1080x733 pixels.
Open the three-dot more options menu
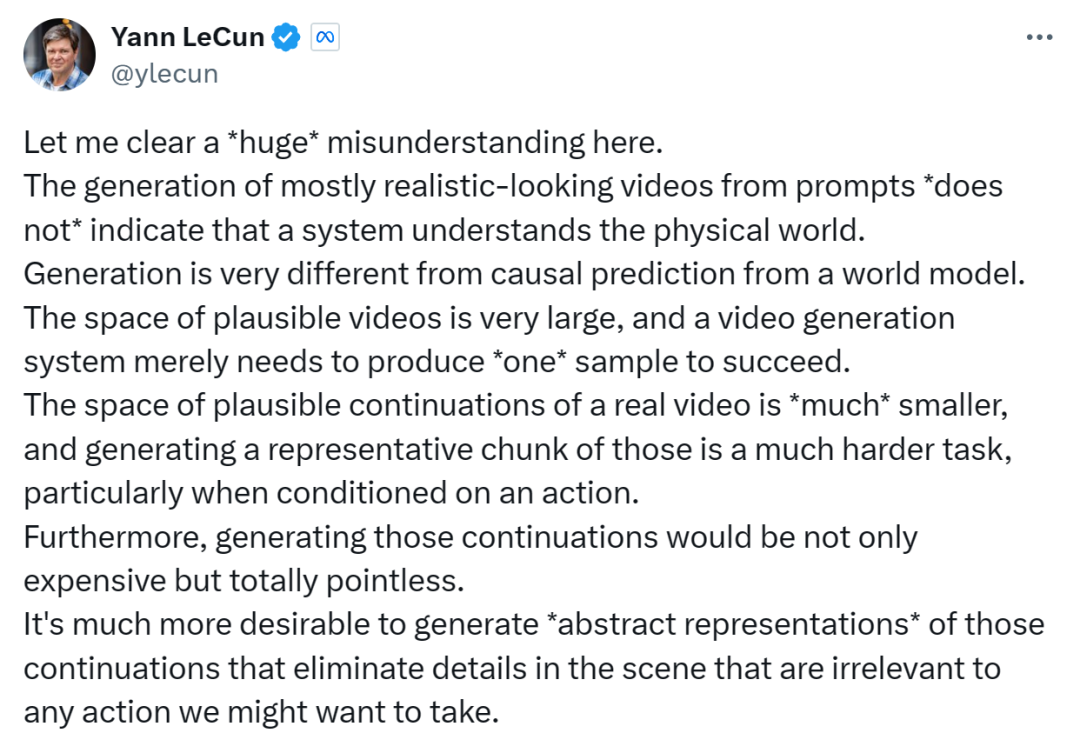tap(1040, 38)
